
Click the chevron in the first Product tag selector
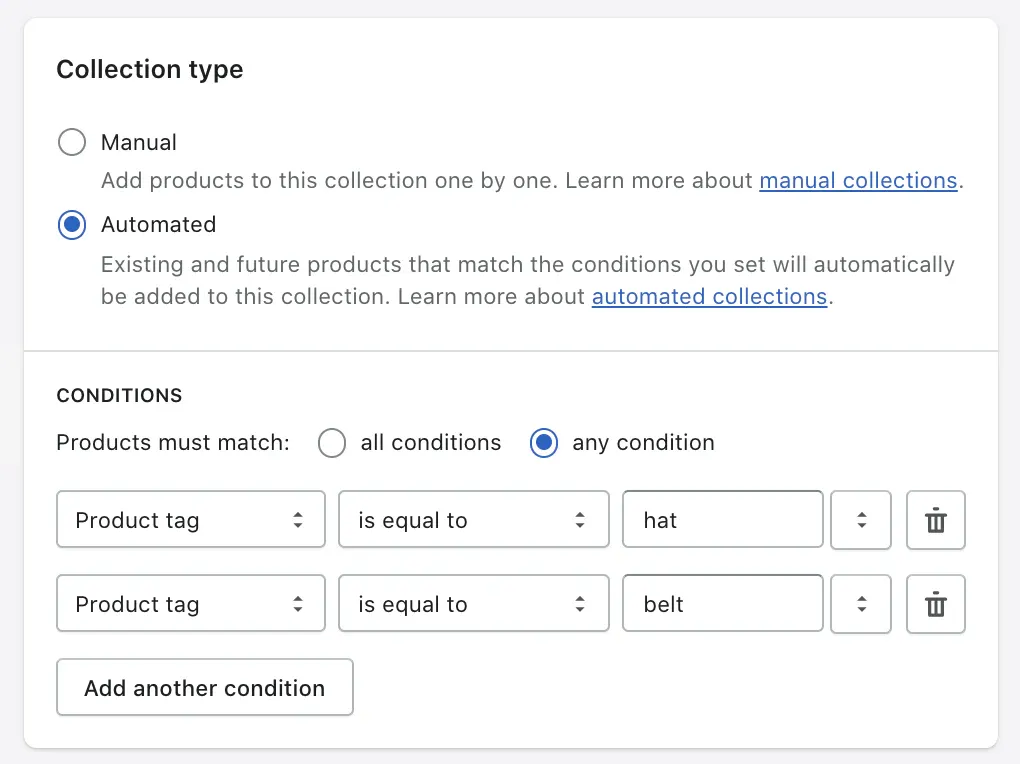click(x=298, y=519)
